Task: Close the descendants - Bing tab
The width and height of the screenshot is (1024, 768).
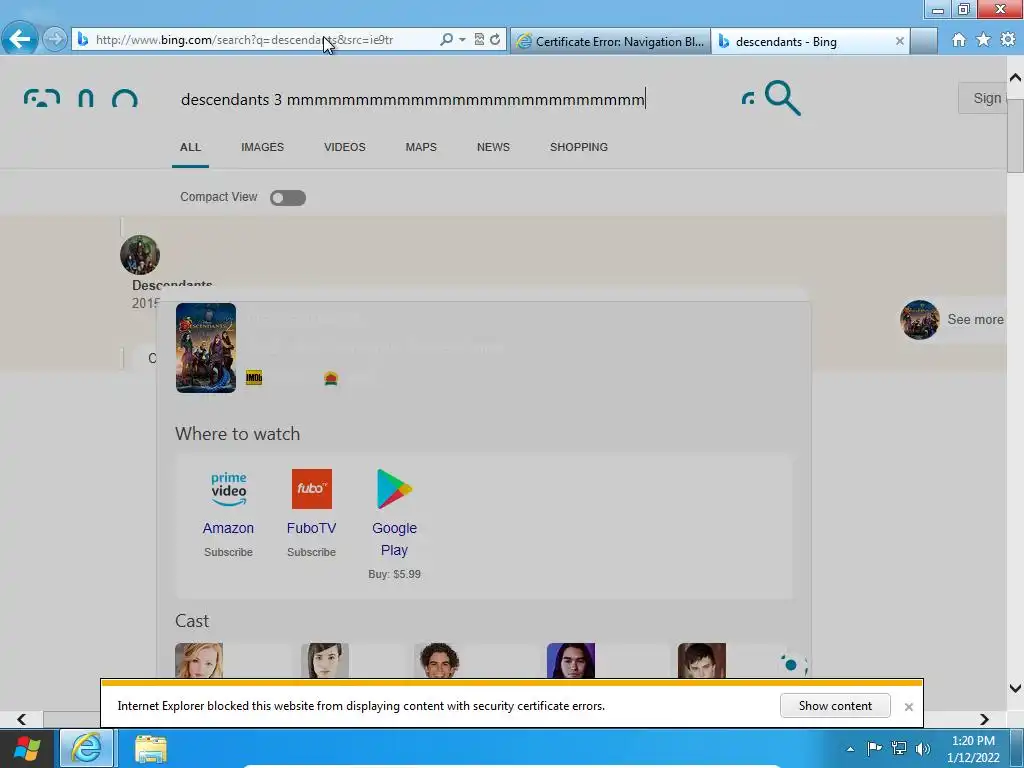Action: (899, 41)
